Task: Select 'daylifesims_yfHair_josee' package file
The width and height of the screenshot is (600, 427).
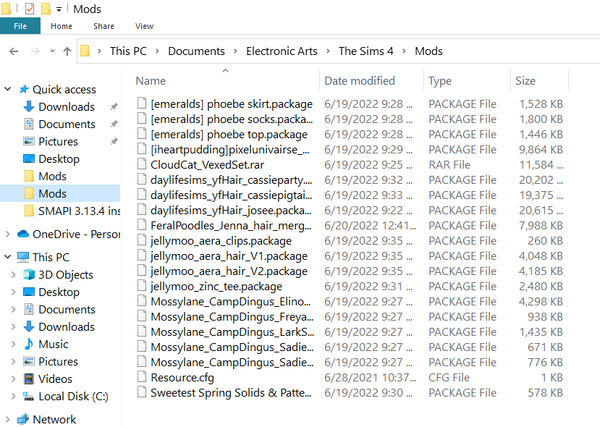Action: [231, 210]
